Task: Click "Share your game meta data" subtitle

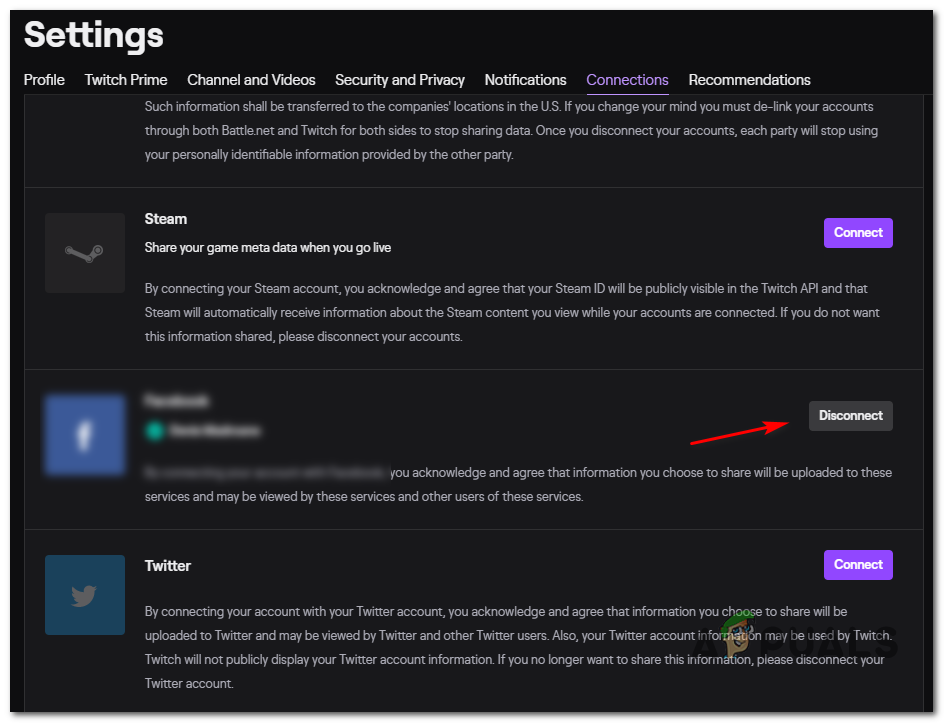Action: pyautogui.click(x=268, y=247)
